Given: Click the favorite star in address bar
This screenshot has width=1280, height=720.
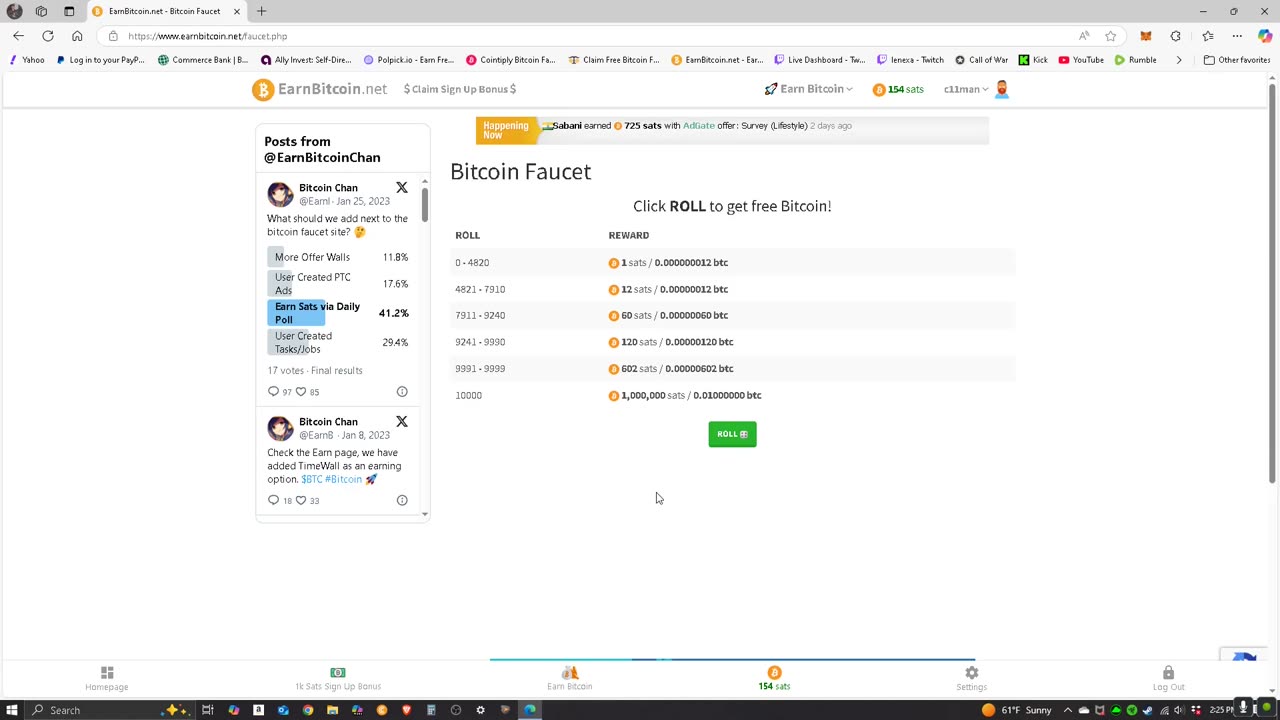Looking at the screenshot, I should (x=1110, y=36).
